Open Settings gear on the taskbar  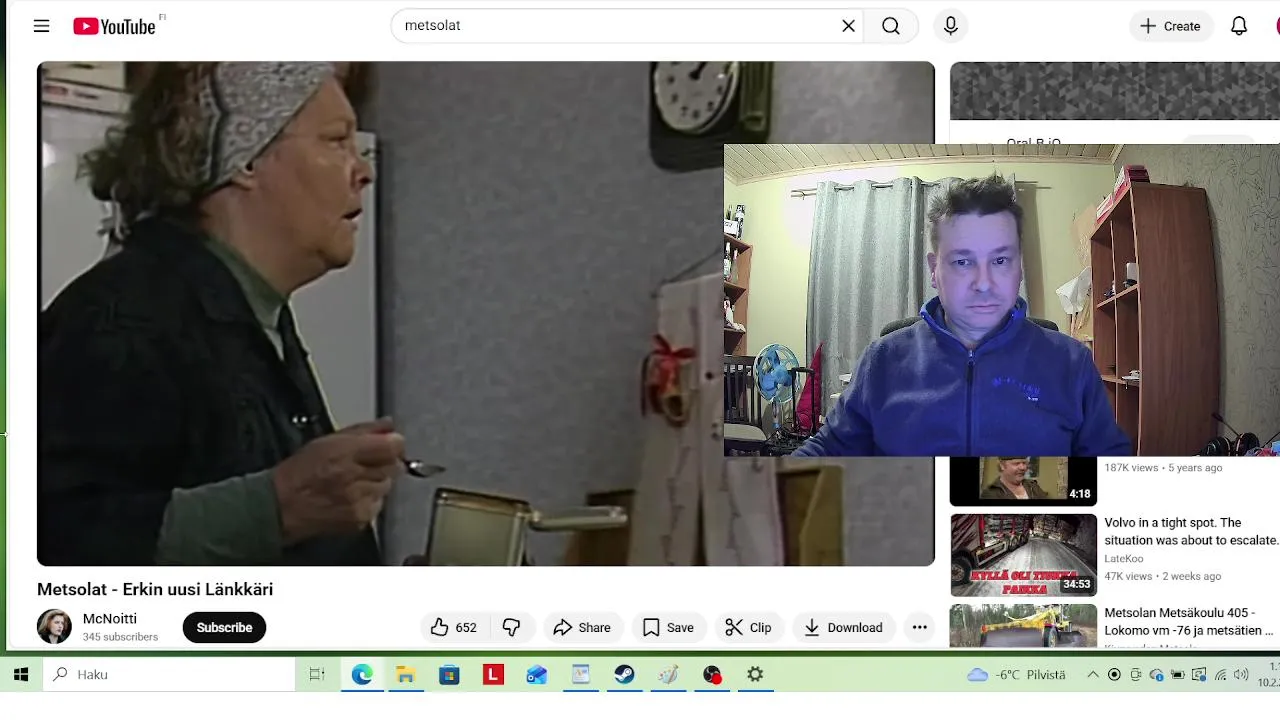pos(756,675)
